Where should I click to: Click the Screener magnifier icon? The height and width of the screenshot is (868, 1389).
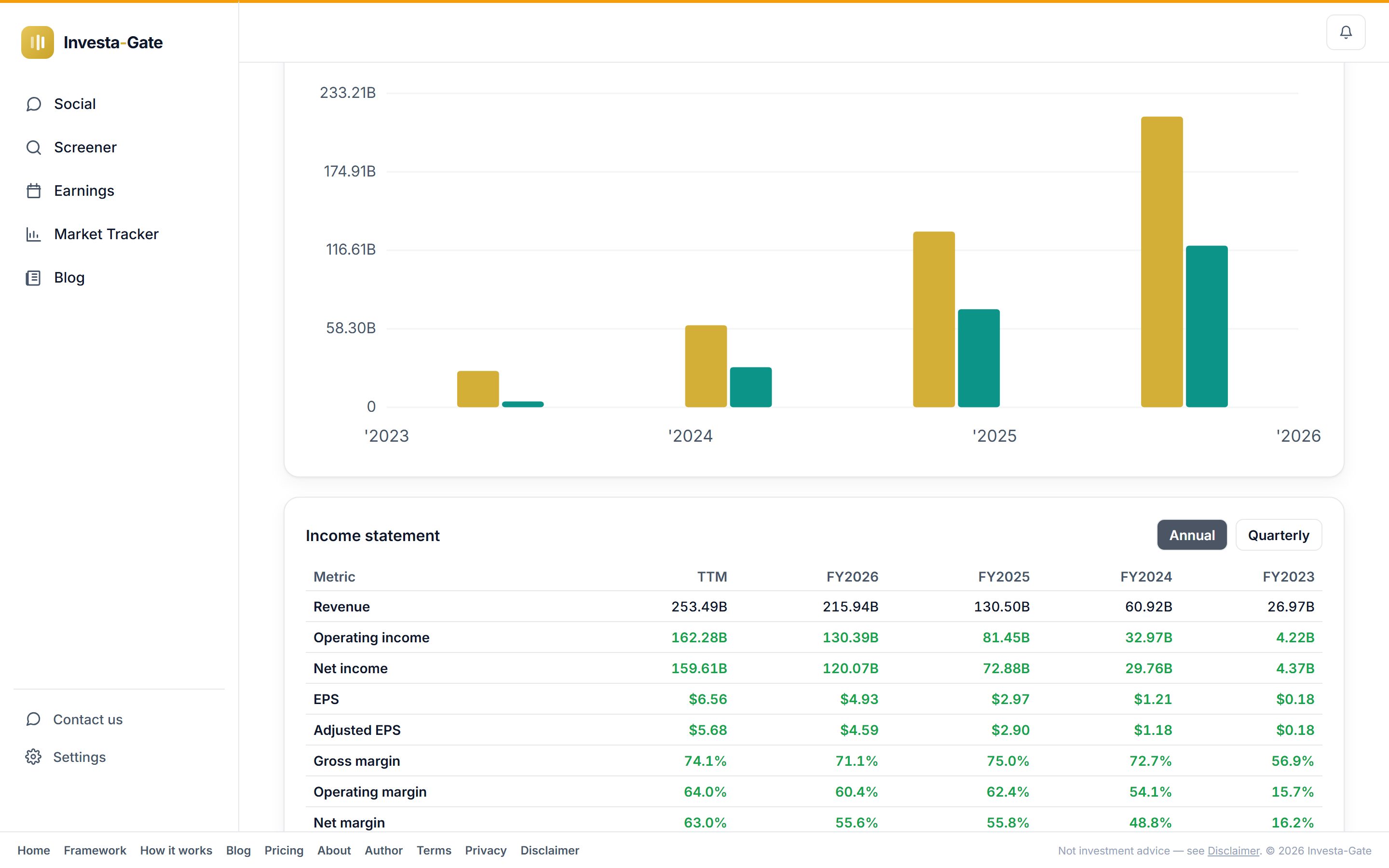point(33,148)
